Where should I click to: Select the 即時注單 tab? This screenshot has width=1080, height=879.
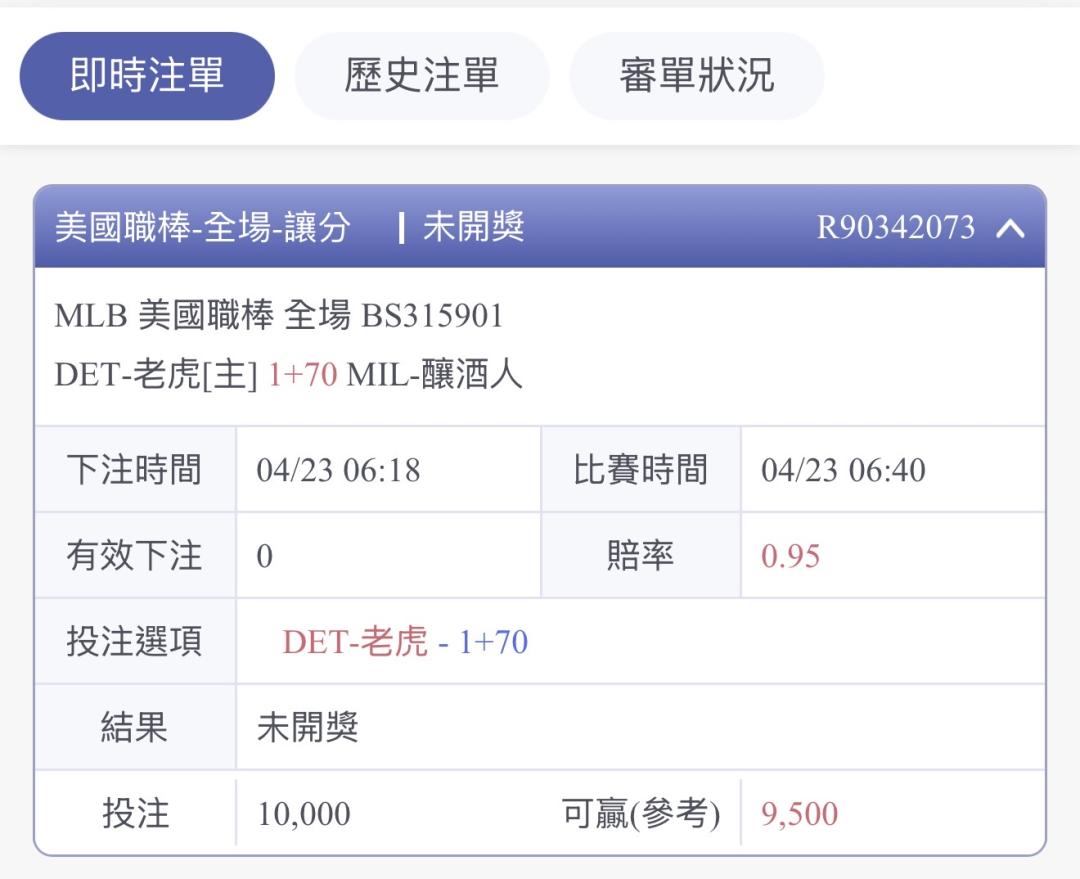(147, 76)
